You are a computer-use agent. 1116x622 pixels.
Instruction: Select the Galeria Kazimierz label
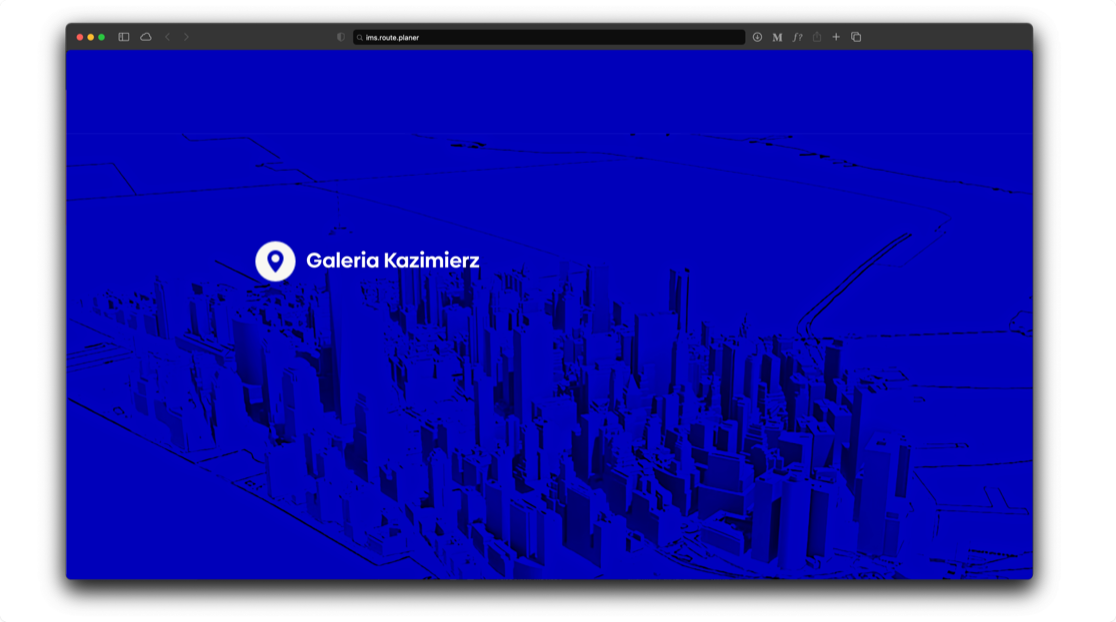tap(393, 260)
